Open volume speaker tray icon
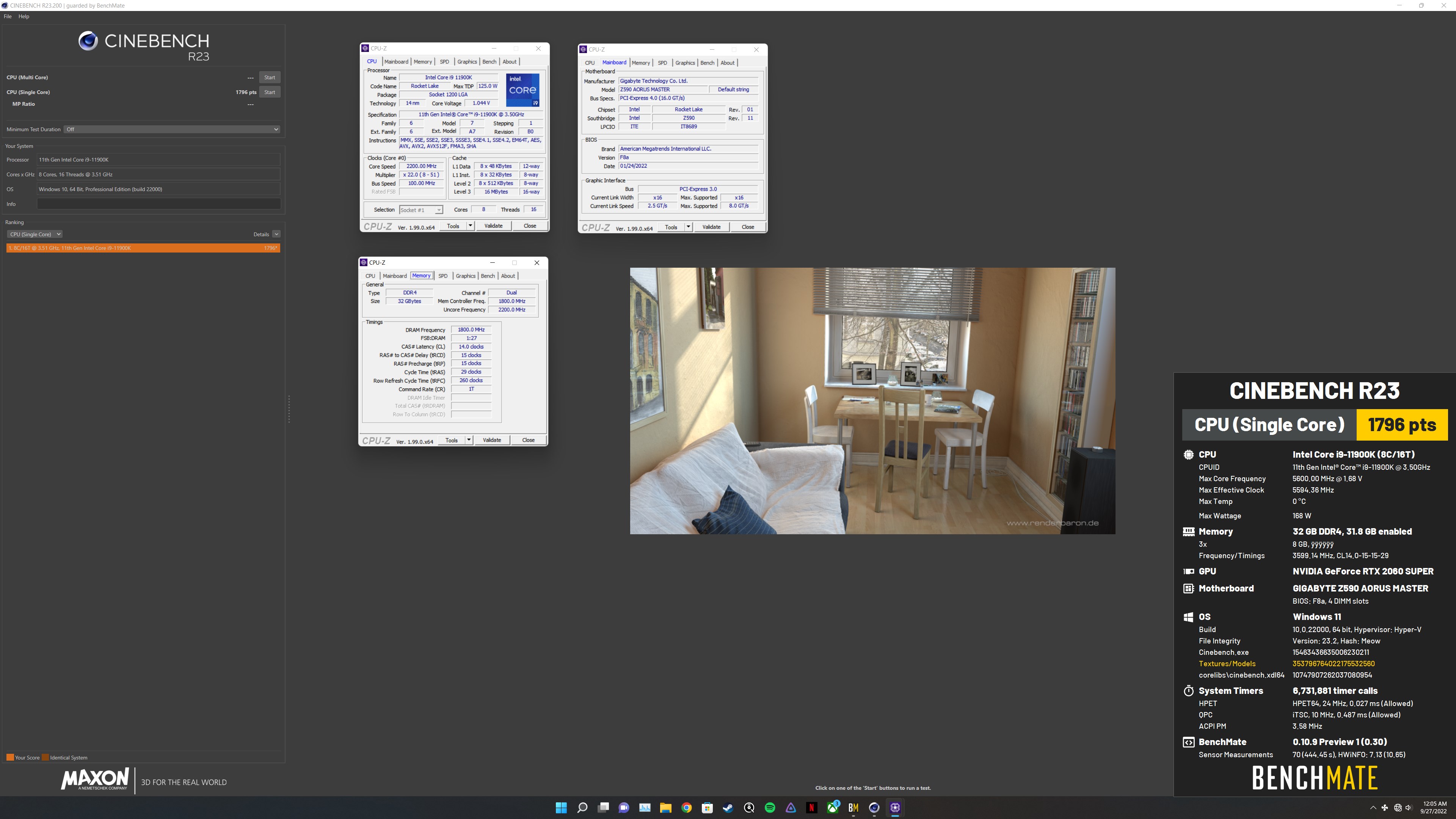The height and width of the screenshot is (819, 1456). 1409,808
